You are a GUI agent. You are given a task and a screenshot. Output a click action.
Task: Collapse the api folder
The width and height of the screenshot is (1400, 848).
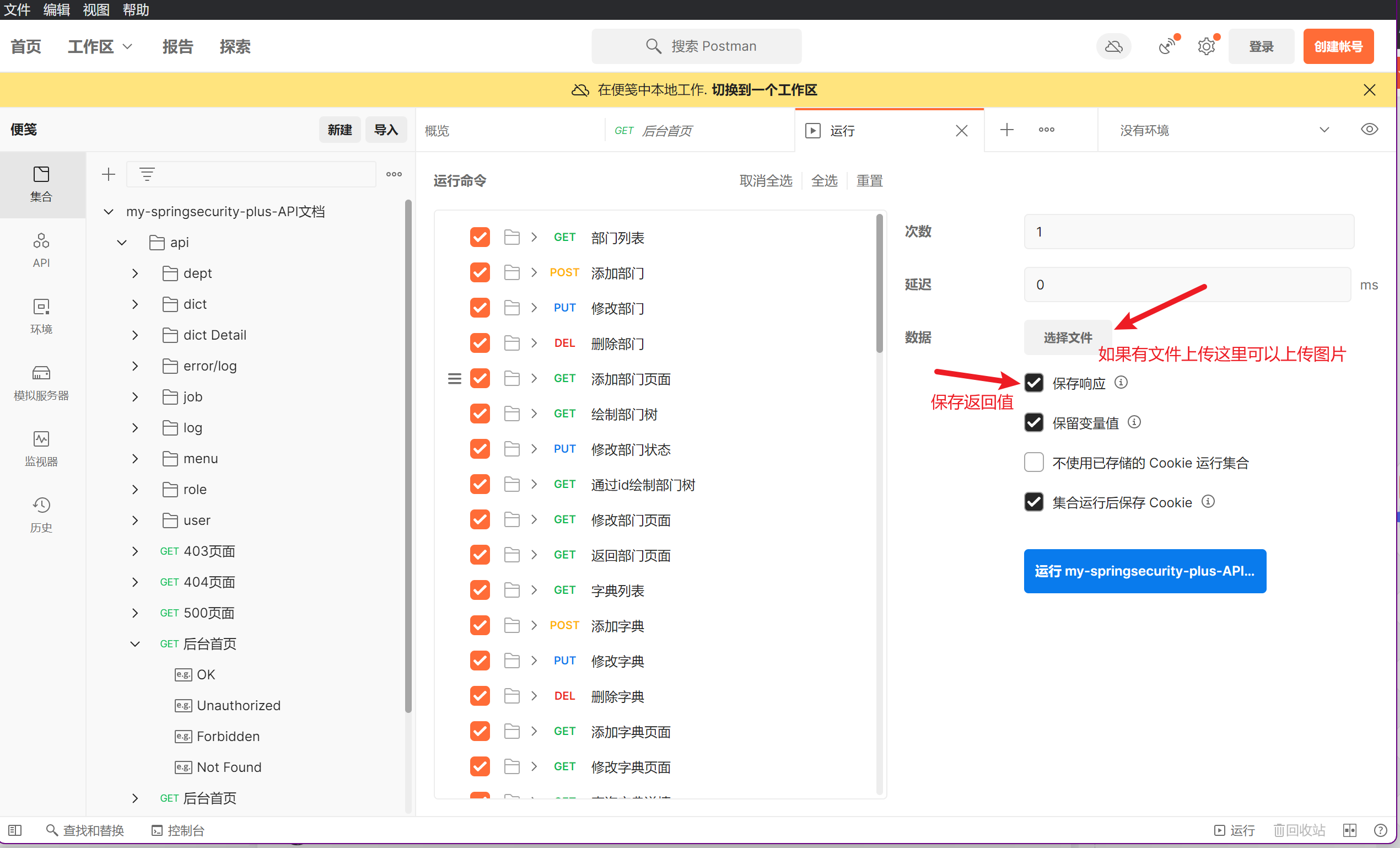coord(122,243)
